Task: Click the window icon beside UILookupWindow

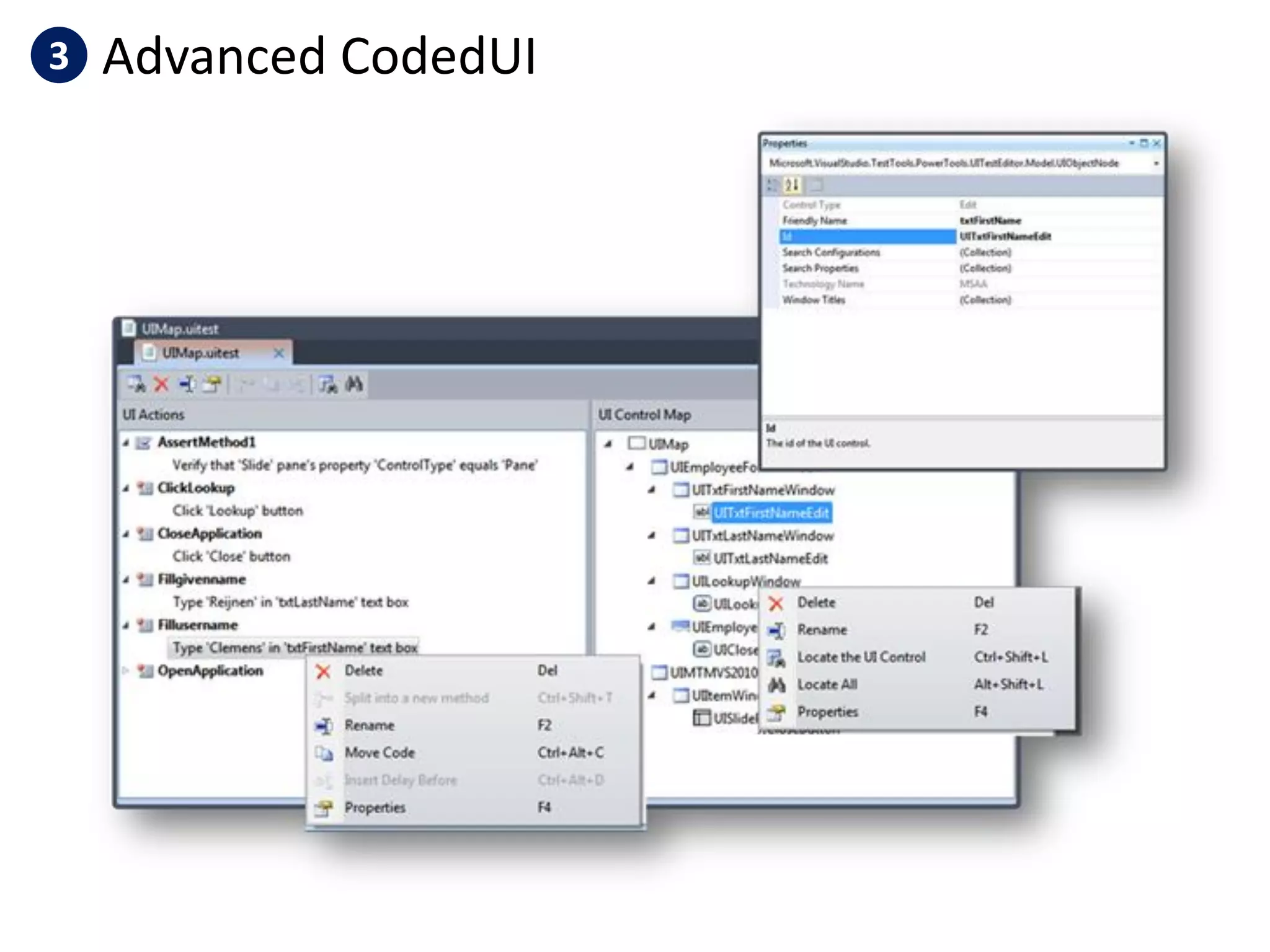Action: tap(681, 581)
